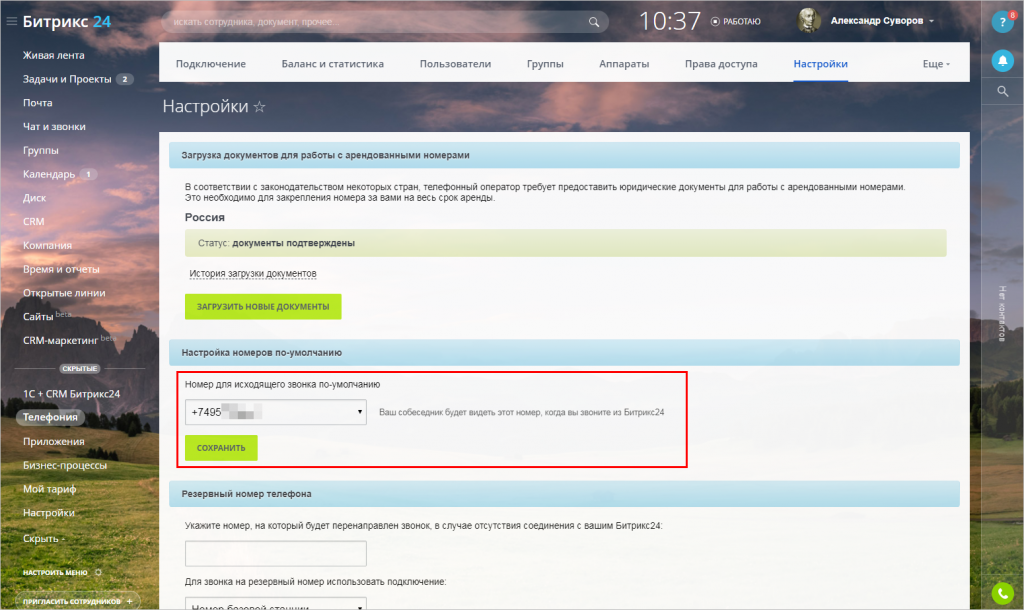Add Настройки page to favorites via star
Image resolution: width=1024 pixels, height=610 pixels.
click(260, 106)
